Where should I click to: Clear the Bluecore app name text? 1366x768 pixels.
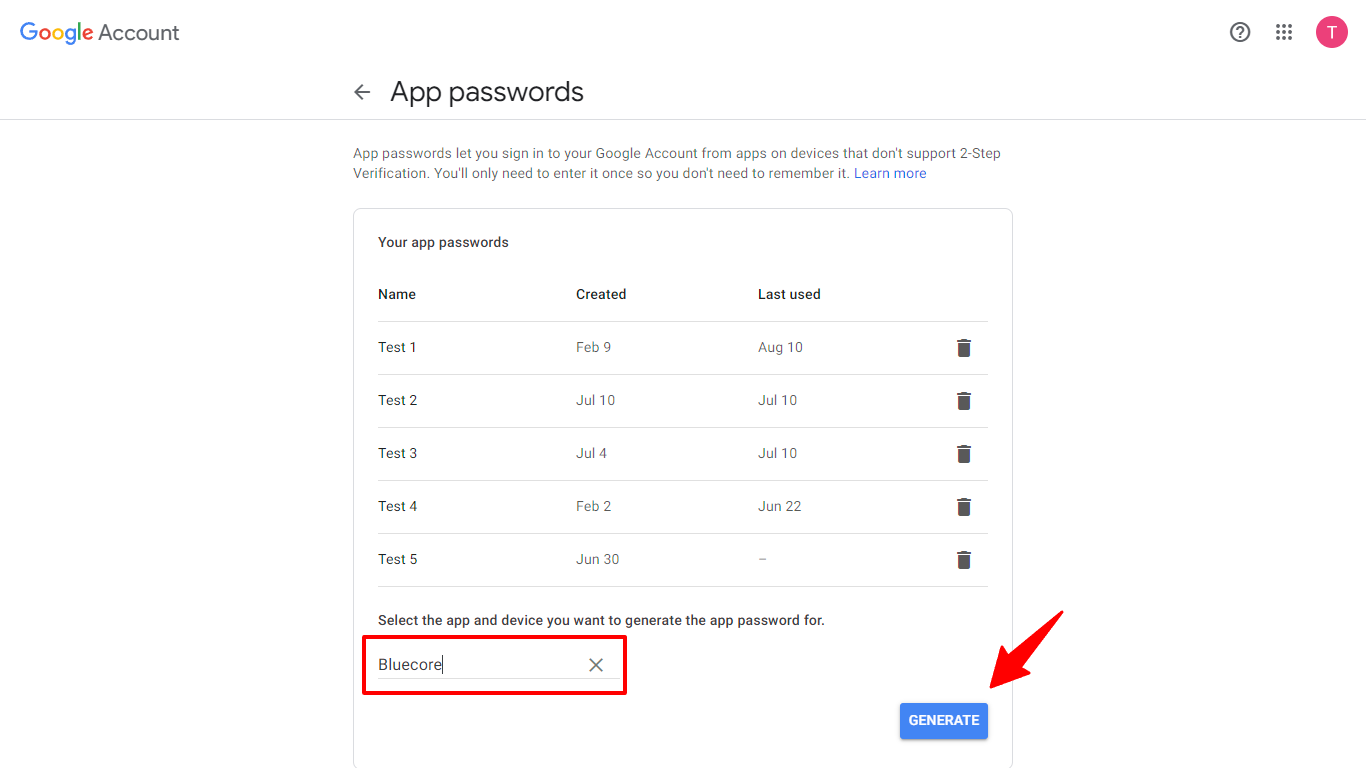pos(596,665)
